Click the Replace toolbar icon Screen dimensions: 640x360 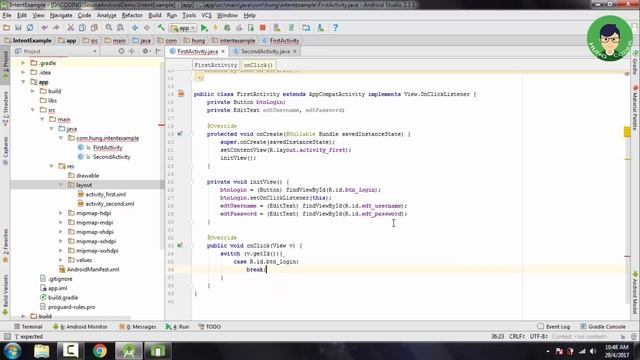tap(120, 28)
